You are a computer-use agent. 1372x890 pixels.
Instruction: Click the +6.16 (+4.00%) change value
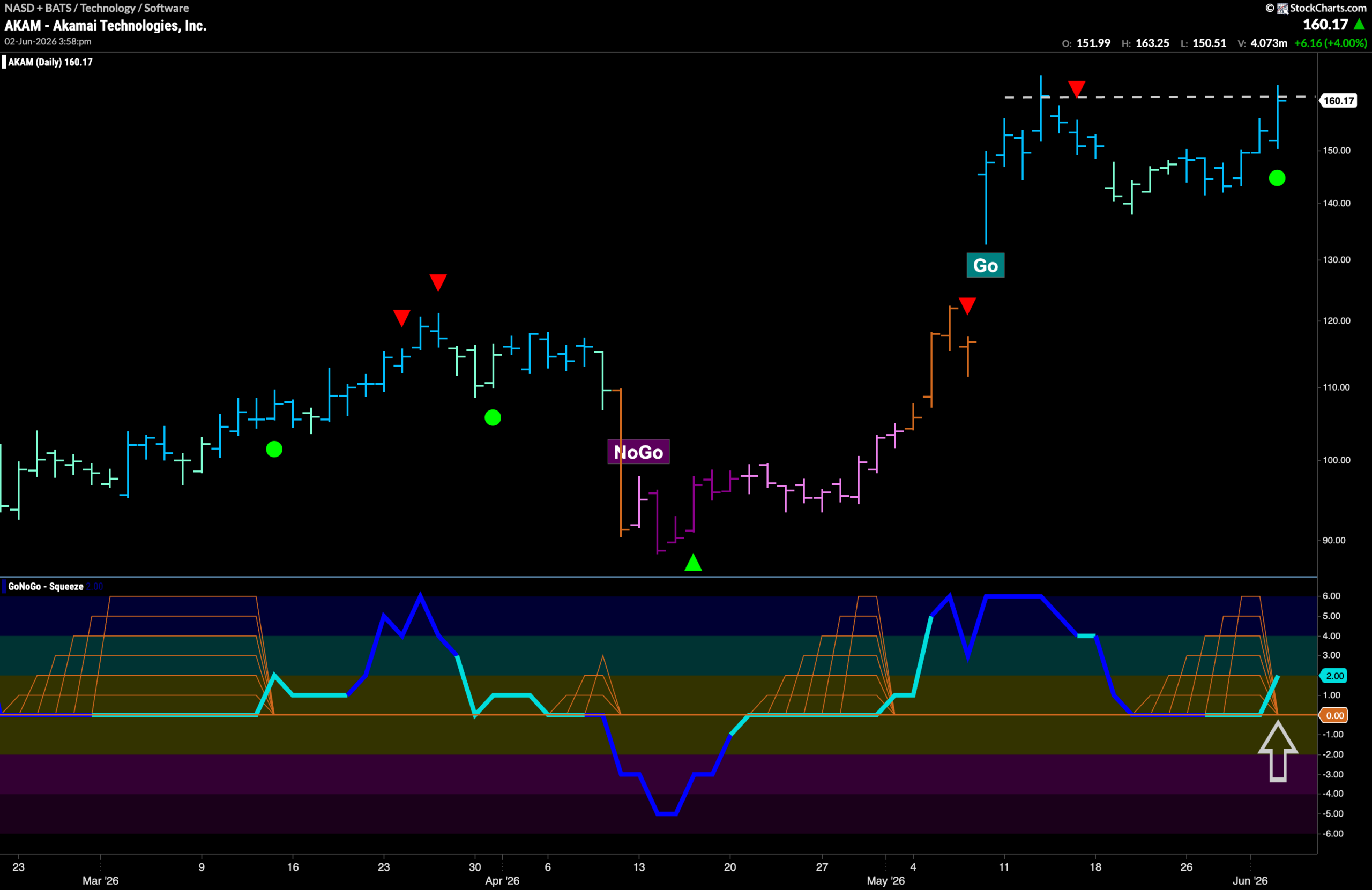pos(1330,43)
